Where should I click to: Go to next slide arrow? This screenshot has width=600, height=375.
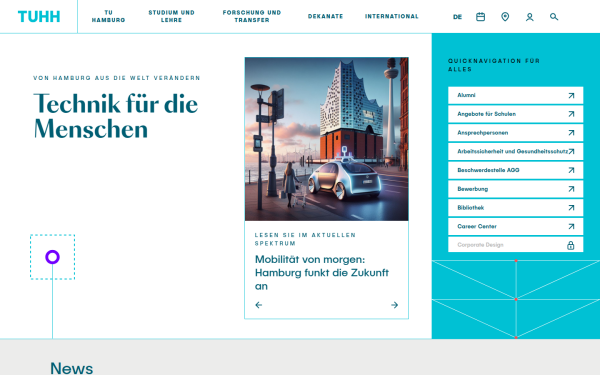(395, 305)
